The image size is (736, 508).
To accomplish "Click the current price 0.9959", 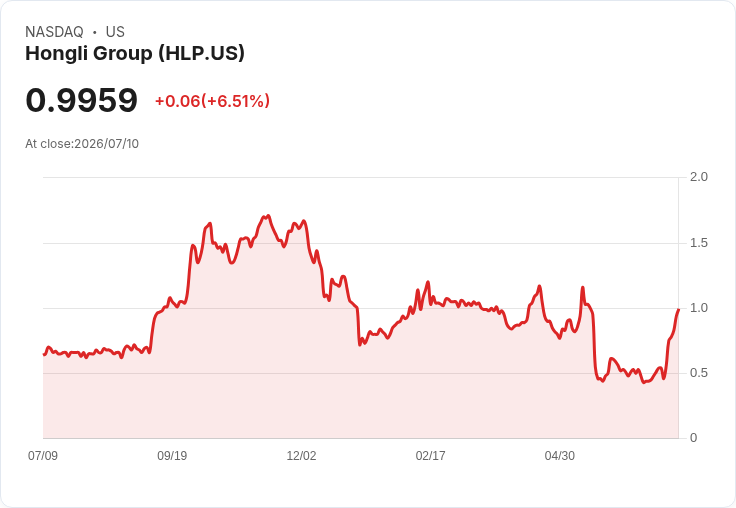I will (x=82, y=100).
